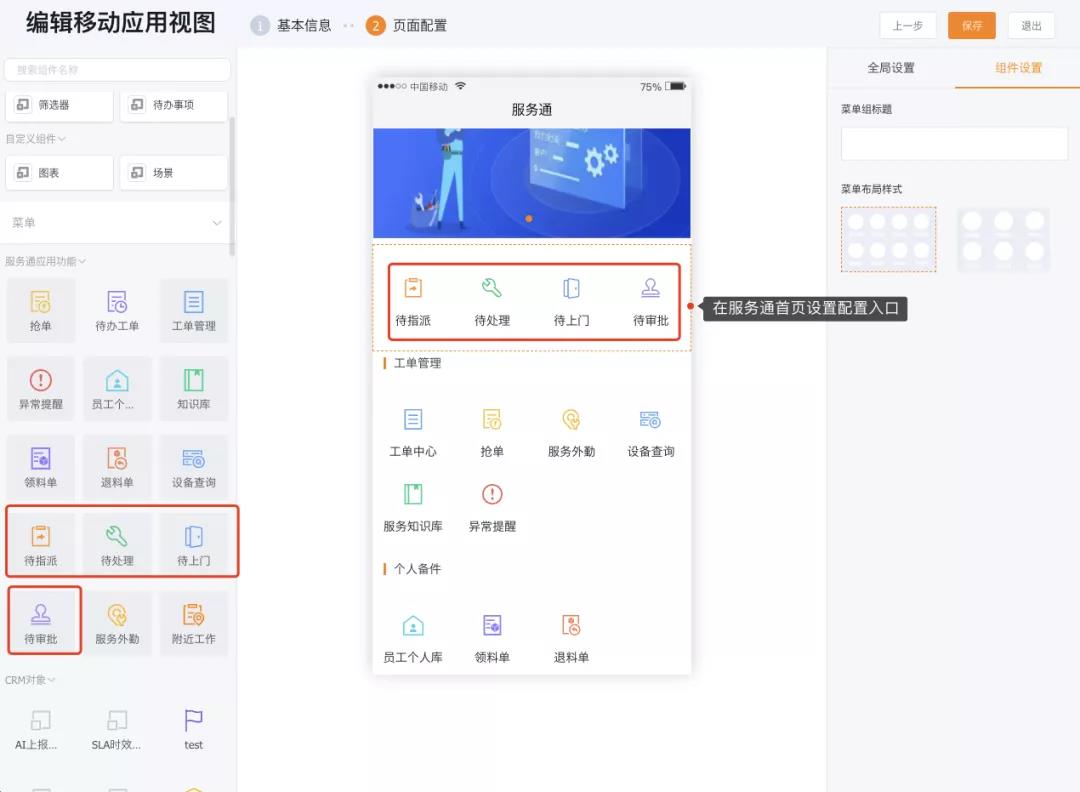Select the 服务外勤 component in left palette
This screenshot has width=1080, height=792.
[117, 623]
